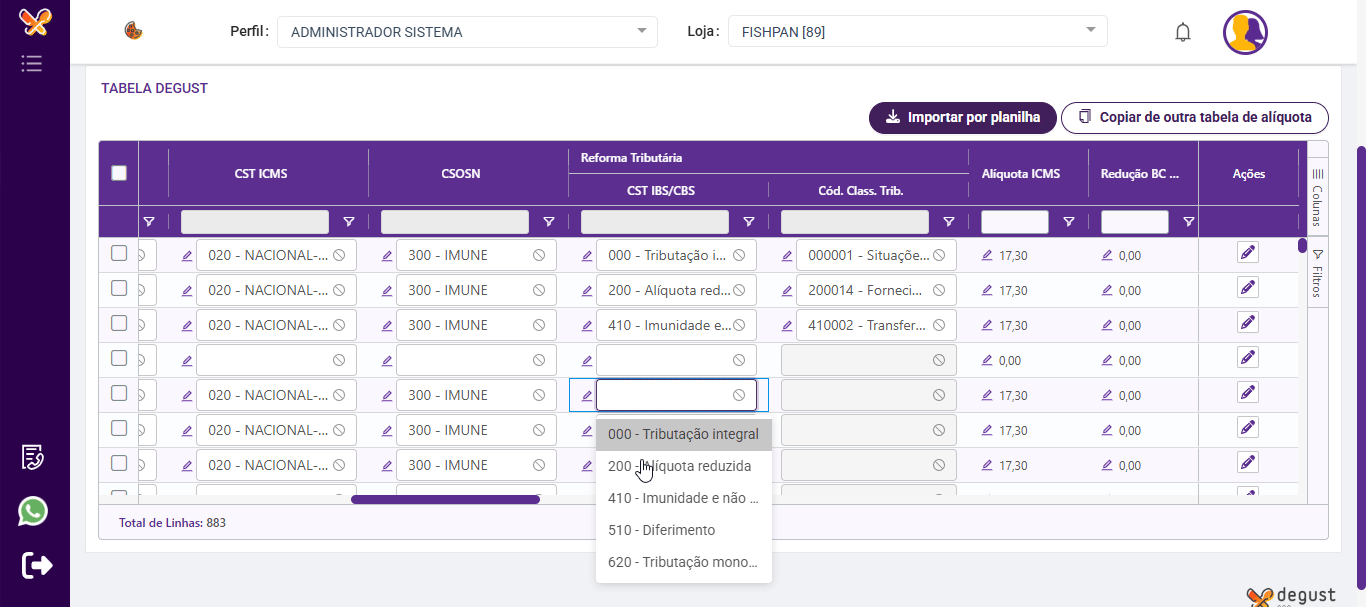Image resolution: width=1366 pixels, height=607 pixels.
Task: Click the table's horizontal scrollbar
Action: [x=445, y=499]
